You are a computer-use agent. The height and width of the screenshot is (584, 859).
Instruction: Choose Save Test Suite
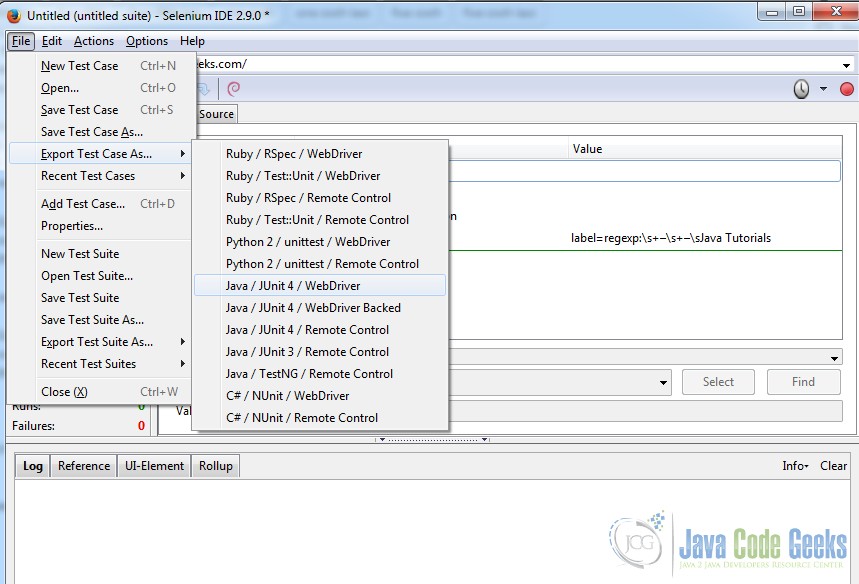(100, 297)
